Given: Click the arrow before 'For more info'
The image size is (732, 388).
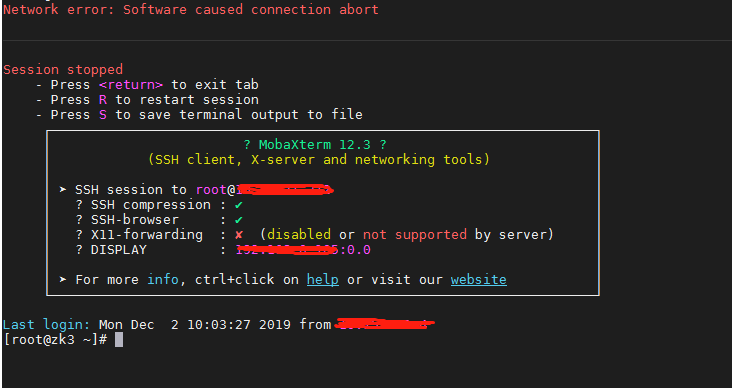Looking at the screenshot, I should point(63,279).
